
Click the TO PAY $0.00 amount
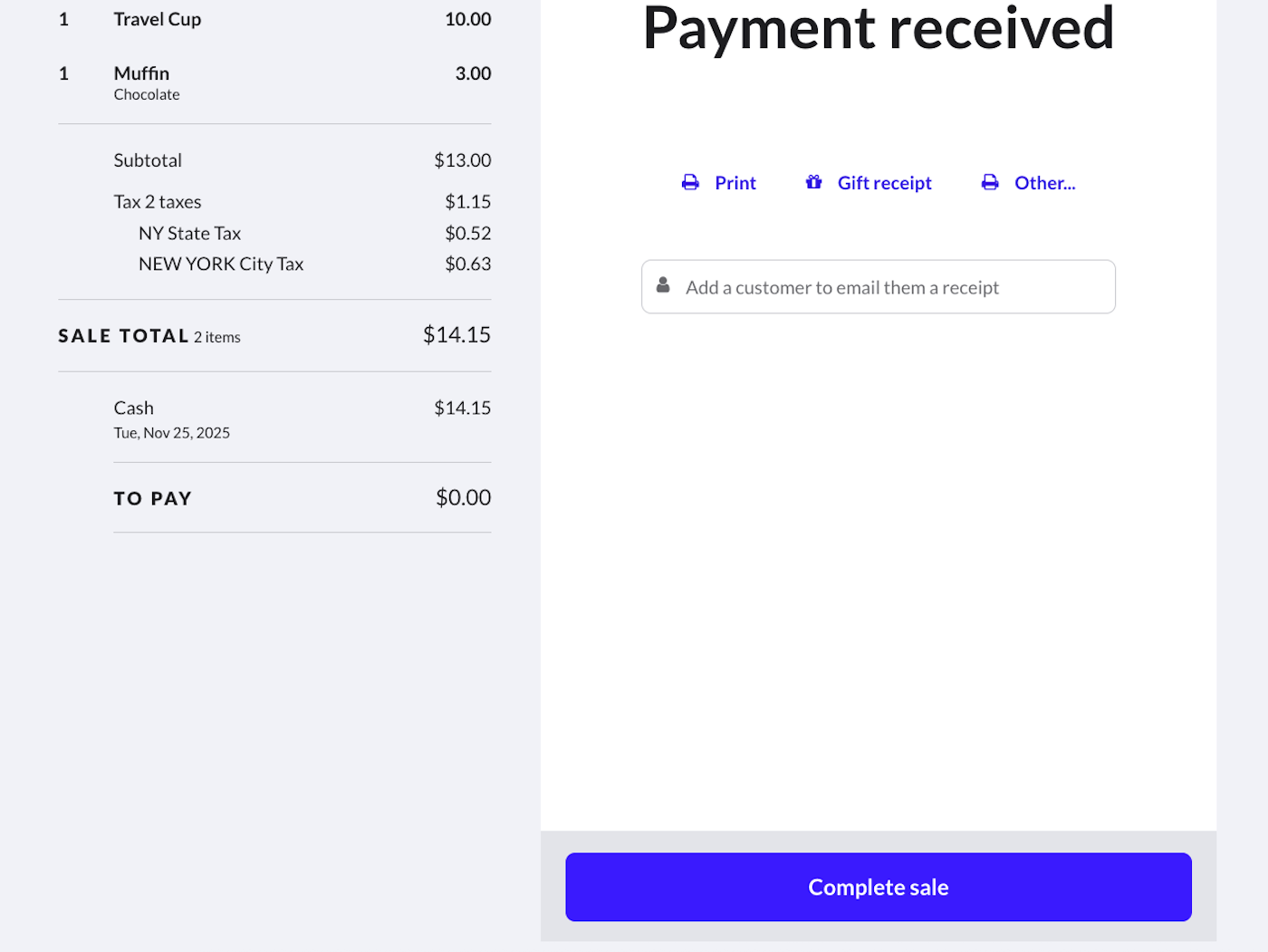pos(463,497)
